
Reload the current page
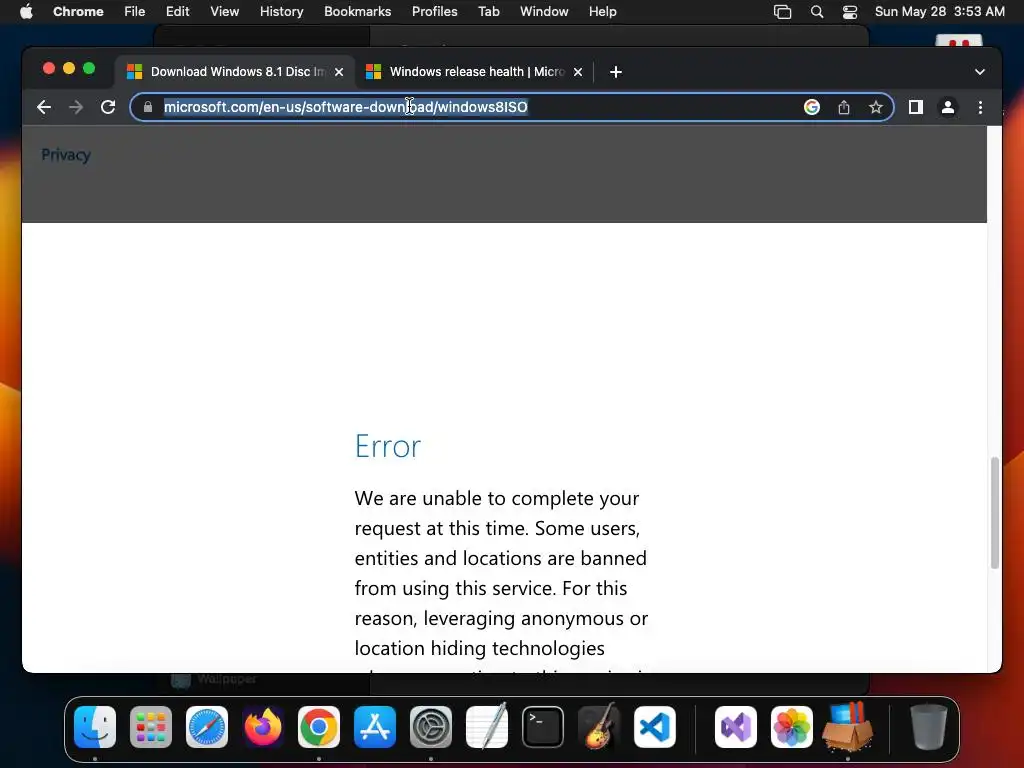tap(108, 107)
